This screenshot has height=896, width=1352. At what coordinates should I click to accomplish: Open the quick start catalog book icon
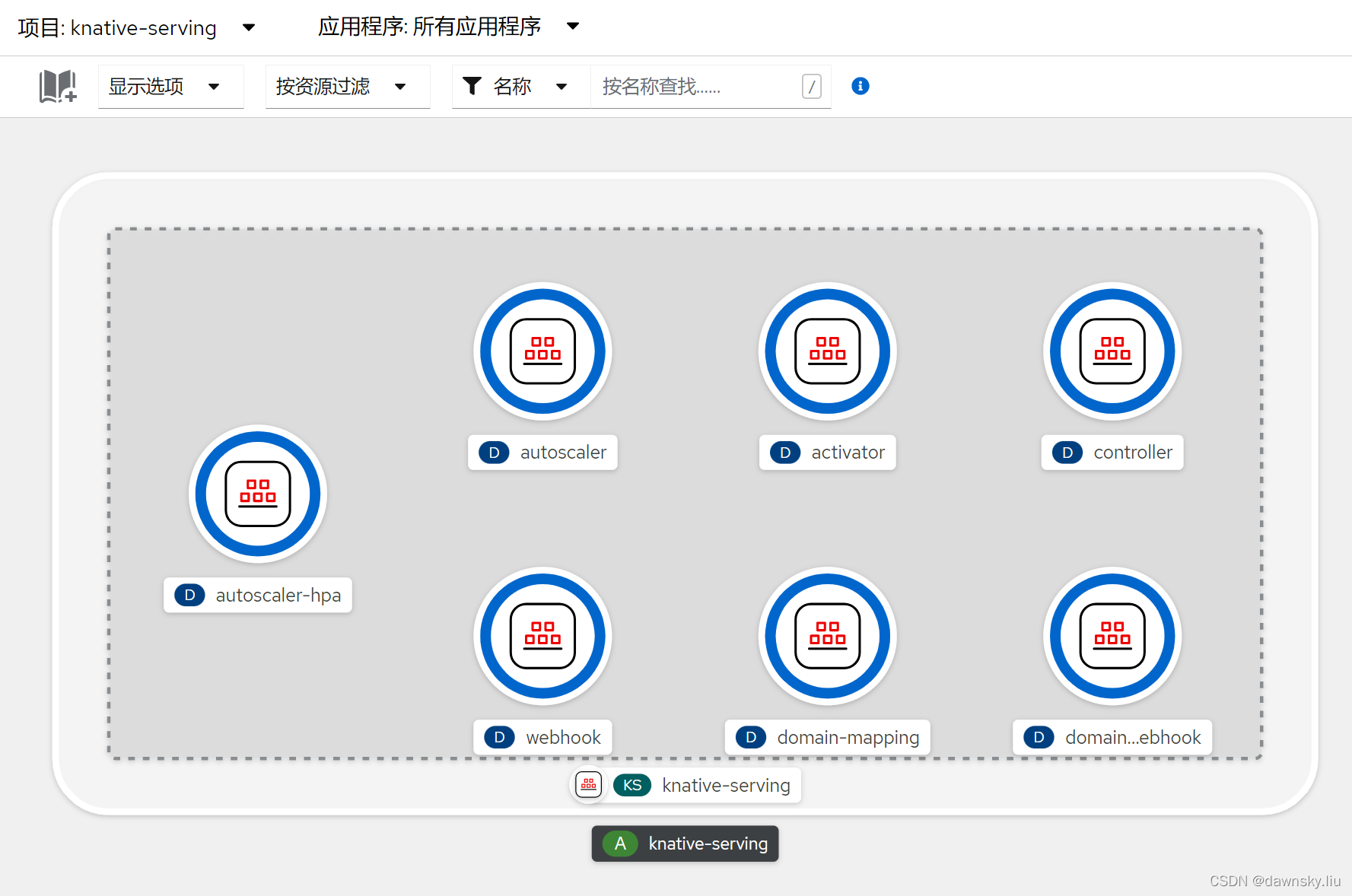(x=58, y=86)
